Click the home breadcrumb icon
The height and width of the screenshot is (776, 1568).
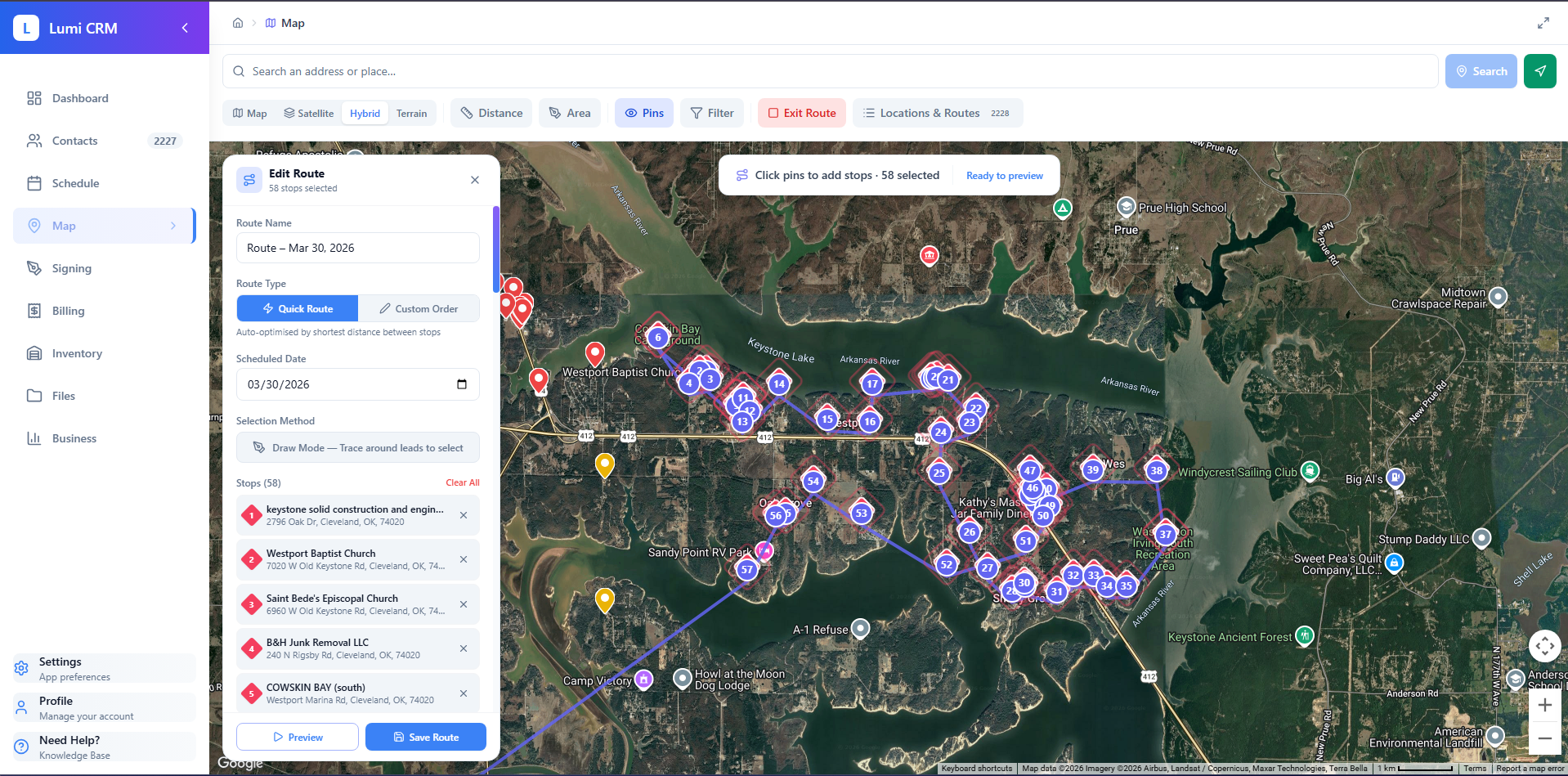pyautogui.click(x=237, y=23)
